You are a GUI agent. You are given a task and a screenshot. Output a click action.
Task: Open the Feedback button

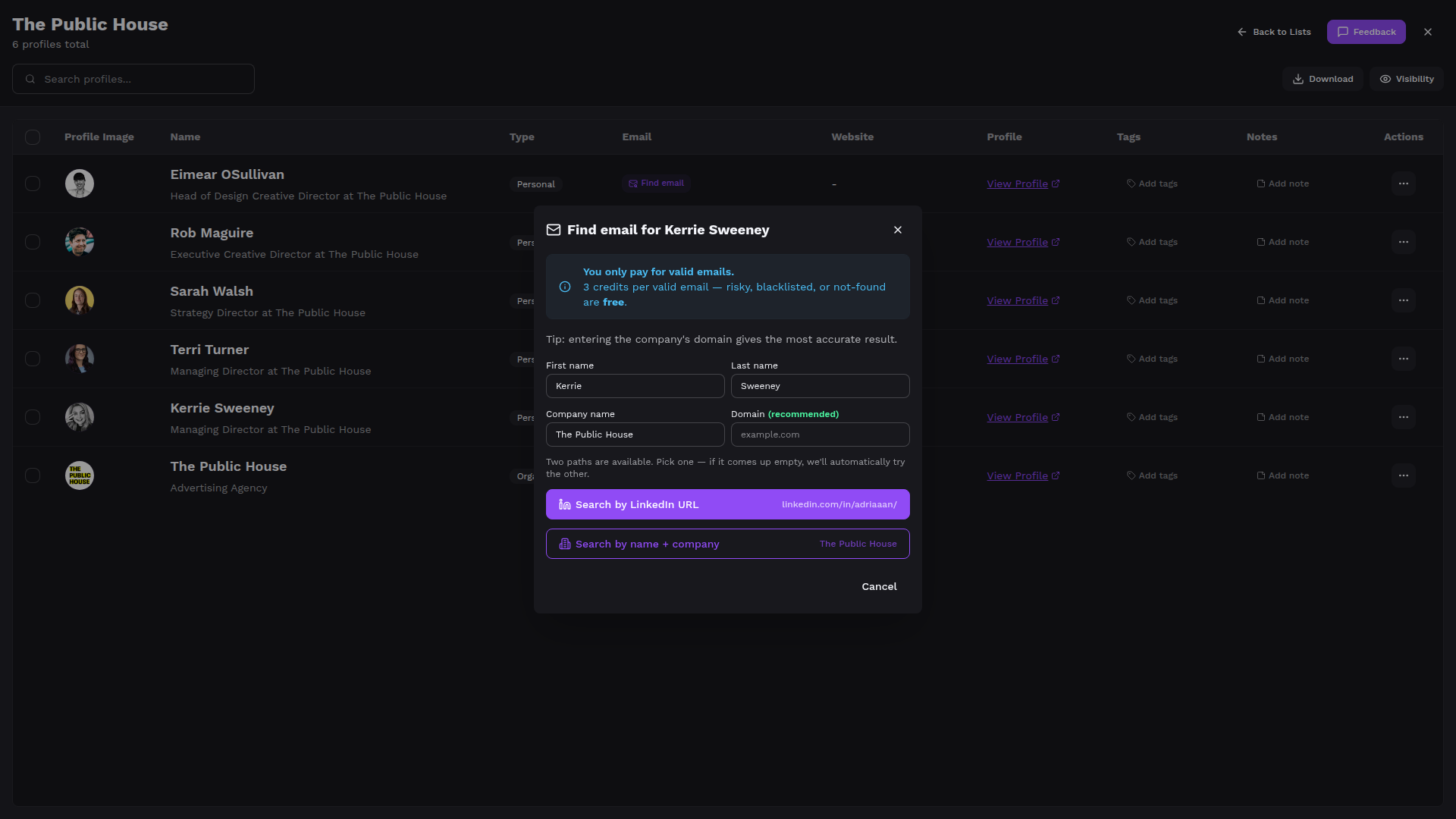(x=1367, y=32)
